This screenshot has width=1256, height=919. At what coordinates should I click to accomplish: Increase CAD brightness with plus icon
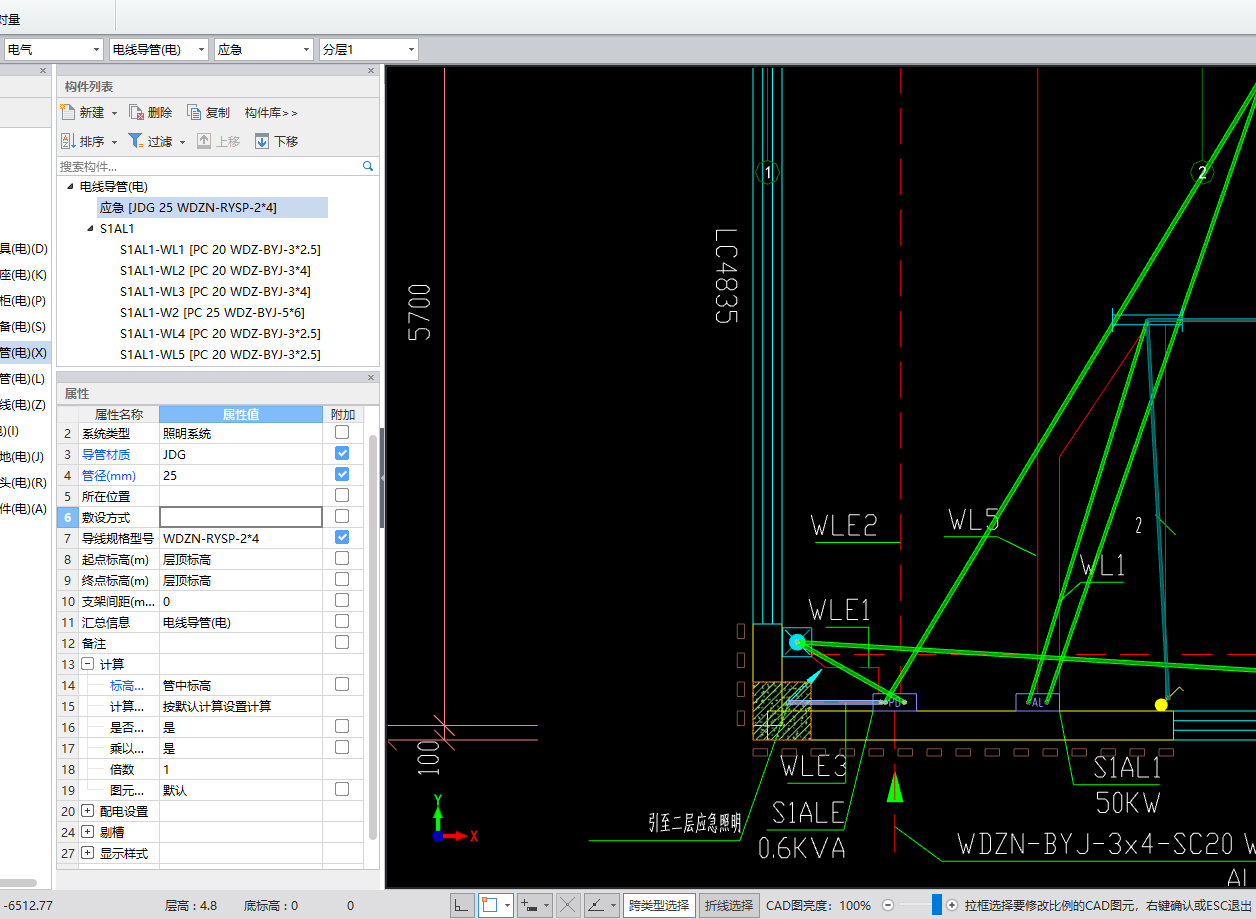click(x=952, y=905)
